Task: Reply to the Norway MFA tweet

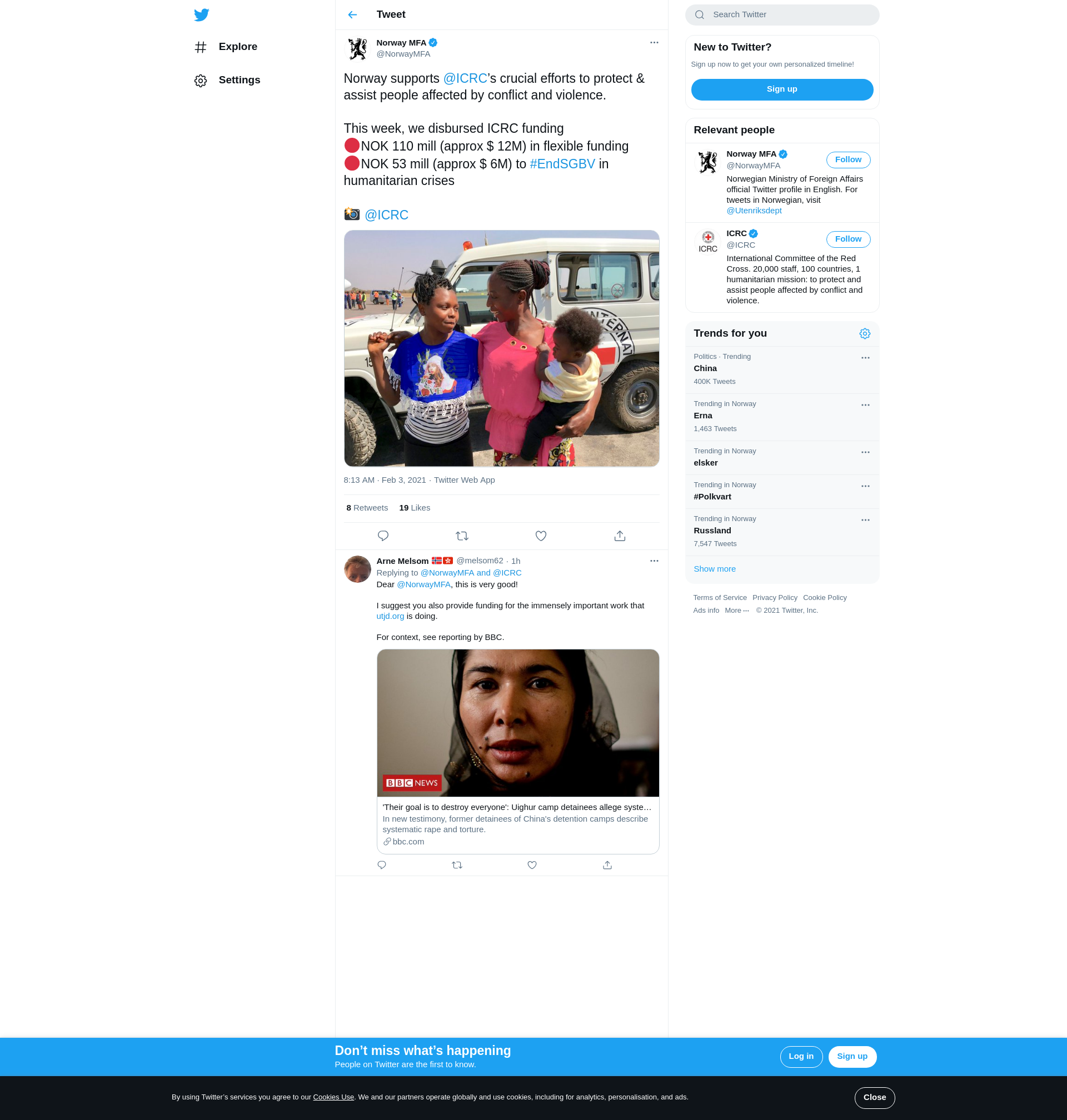Action: click(383, 536)
